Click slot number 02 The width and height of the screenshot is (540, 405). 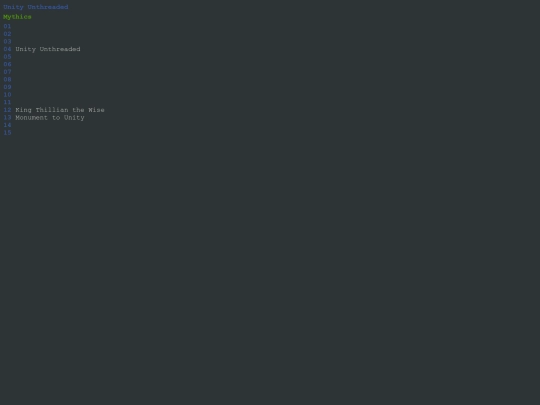(x=7, y=34)
